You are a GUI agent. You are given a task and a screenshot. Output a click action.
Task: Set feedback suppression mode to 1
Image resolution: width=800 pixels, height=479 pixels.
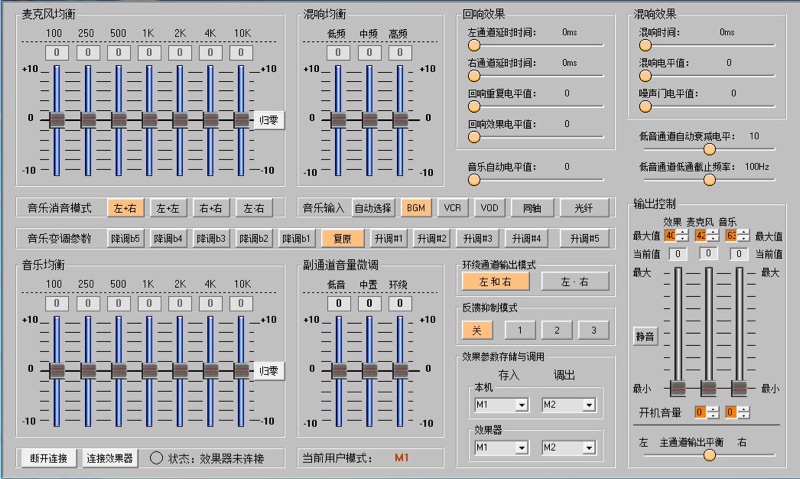coord(520,330)
